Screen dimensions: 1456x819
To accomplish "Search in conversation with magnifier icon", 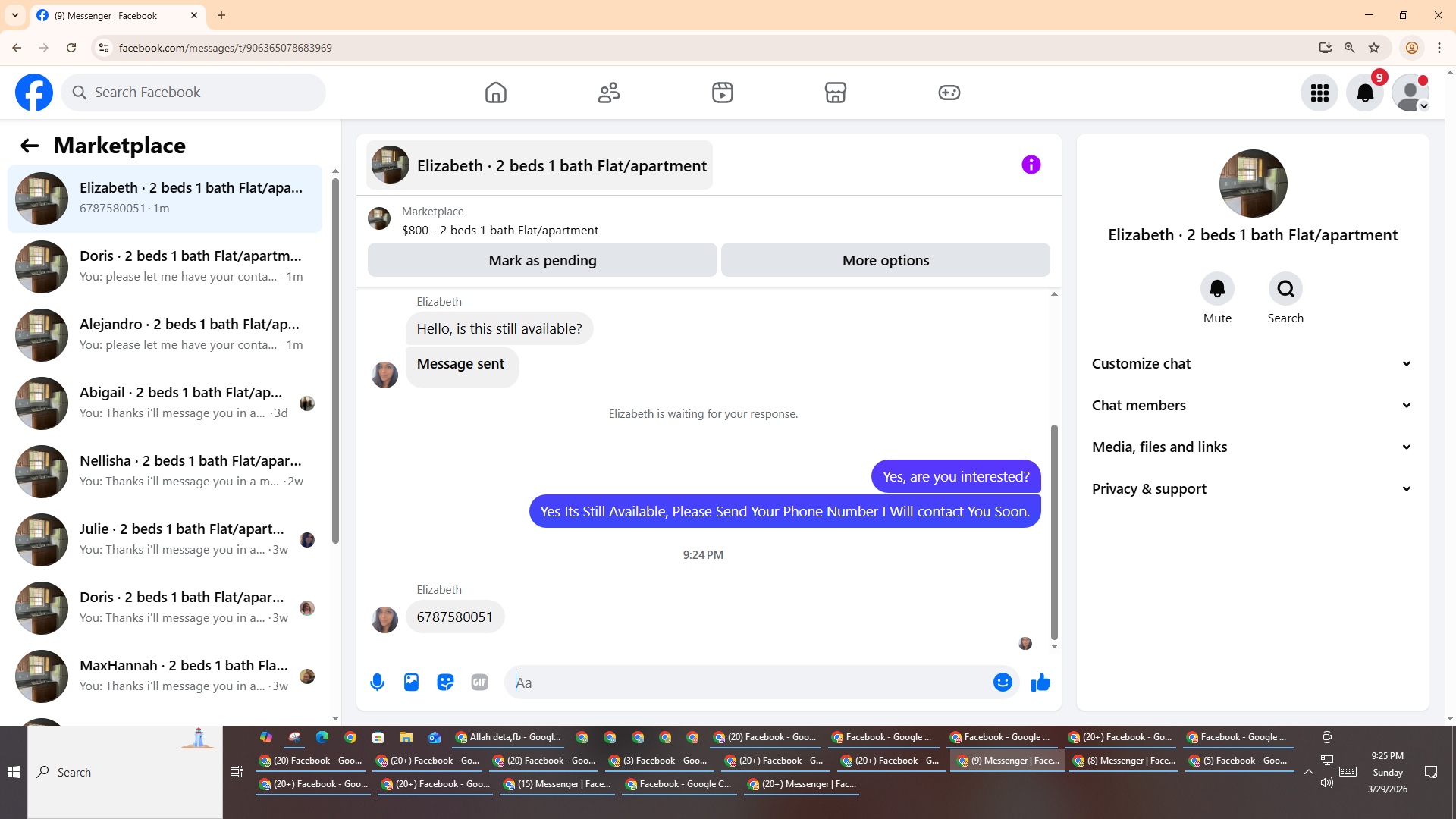I will (1285, 289).
